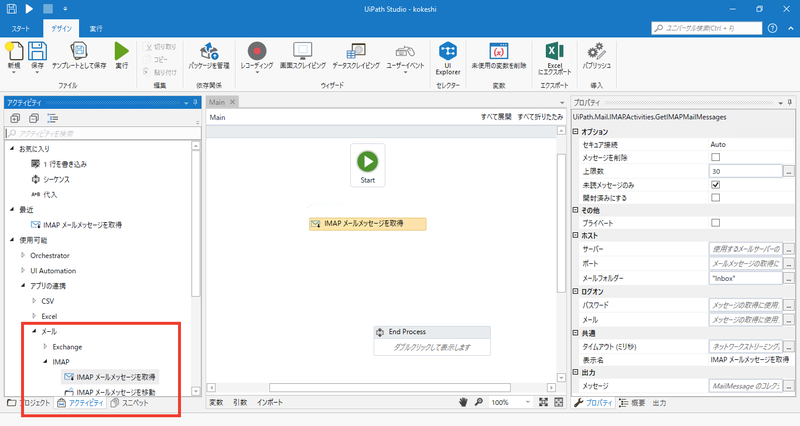800x426 pixels.
Task: Uncheck 未読メッセージのみ checkbox
Action: (715, 184)
